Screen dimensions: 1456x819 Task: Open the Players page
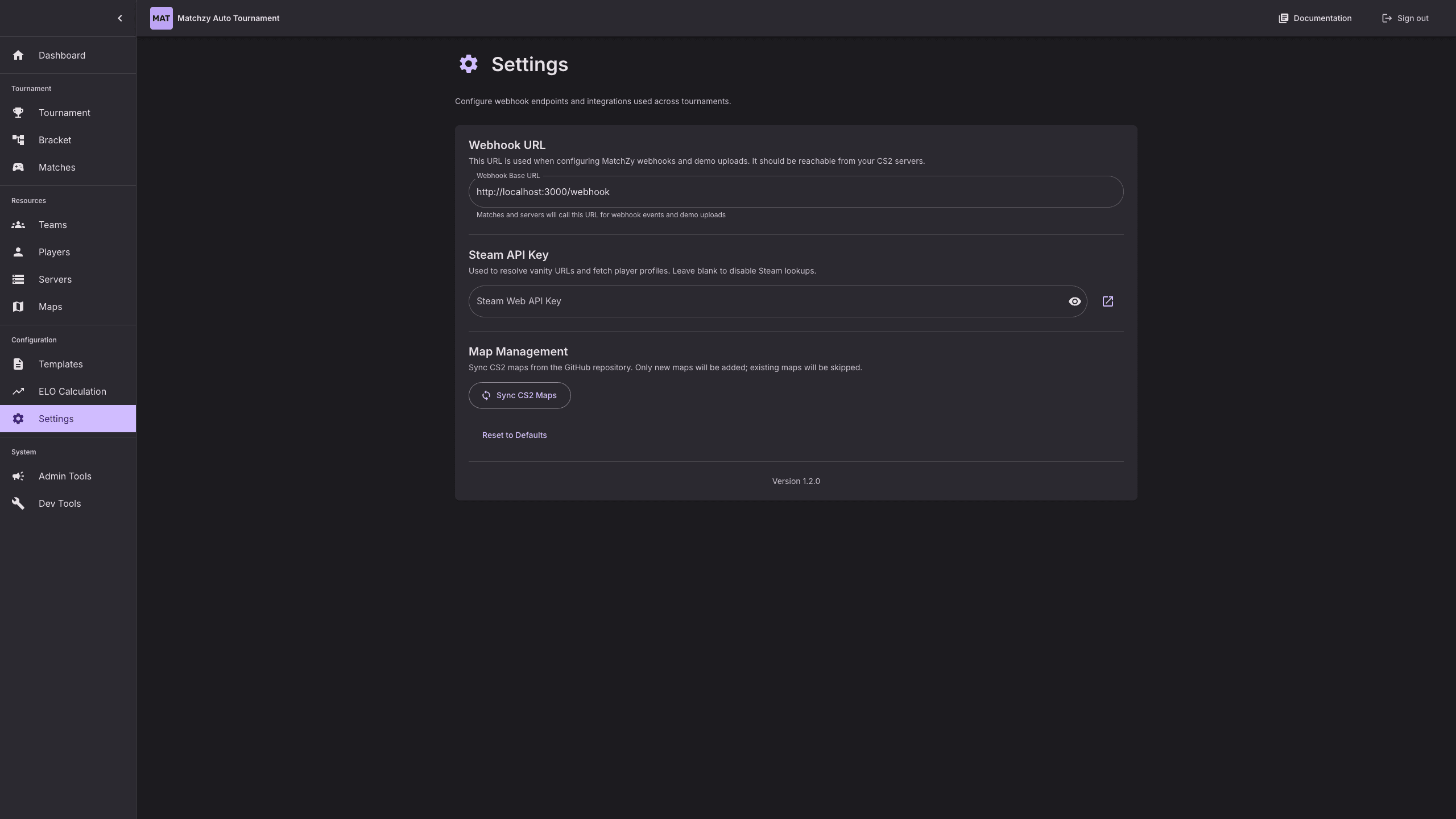(54, 252)
